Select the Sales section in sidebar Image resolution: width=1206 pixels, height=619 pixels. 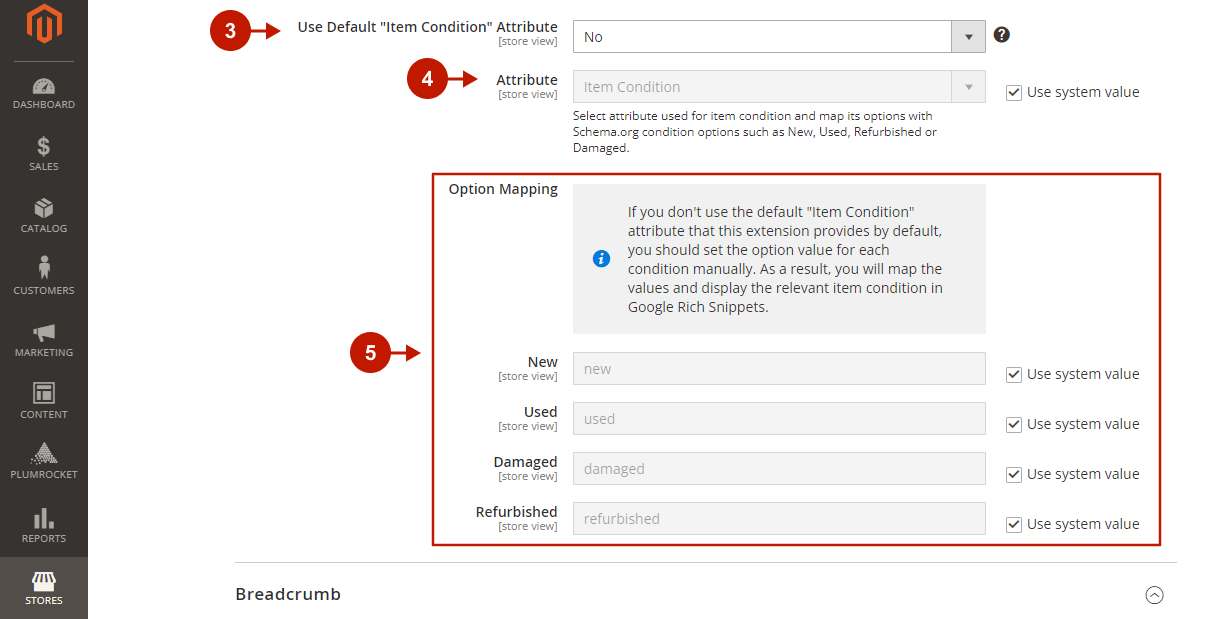[x=43, y=152]
